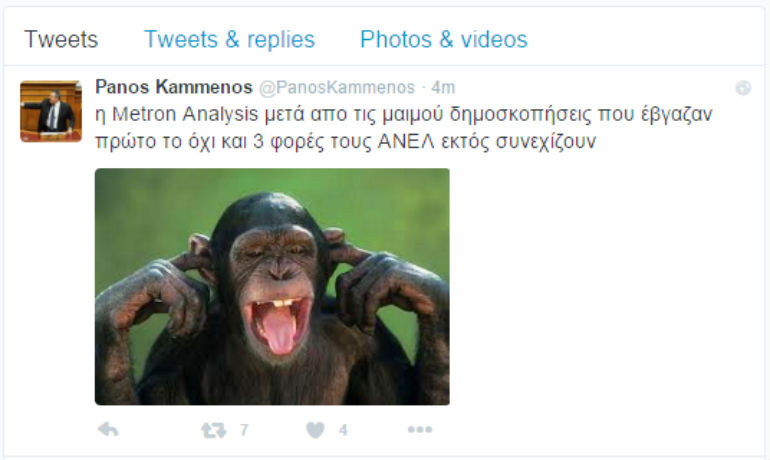Viewport: 770px width, 460px height.
Task: Open the Photos & videos tab
Action: pyautogui.click(x=444, y=39)
